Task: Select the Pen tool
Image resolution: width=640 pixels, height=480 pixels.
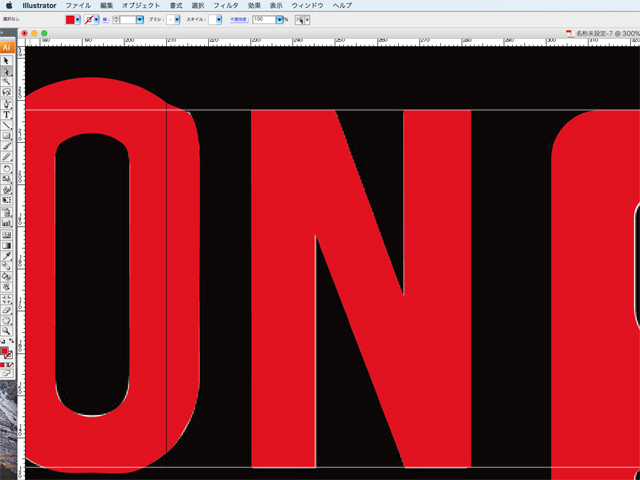Action: (7, 104)
